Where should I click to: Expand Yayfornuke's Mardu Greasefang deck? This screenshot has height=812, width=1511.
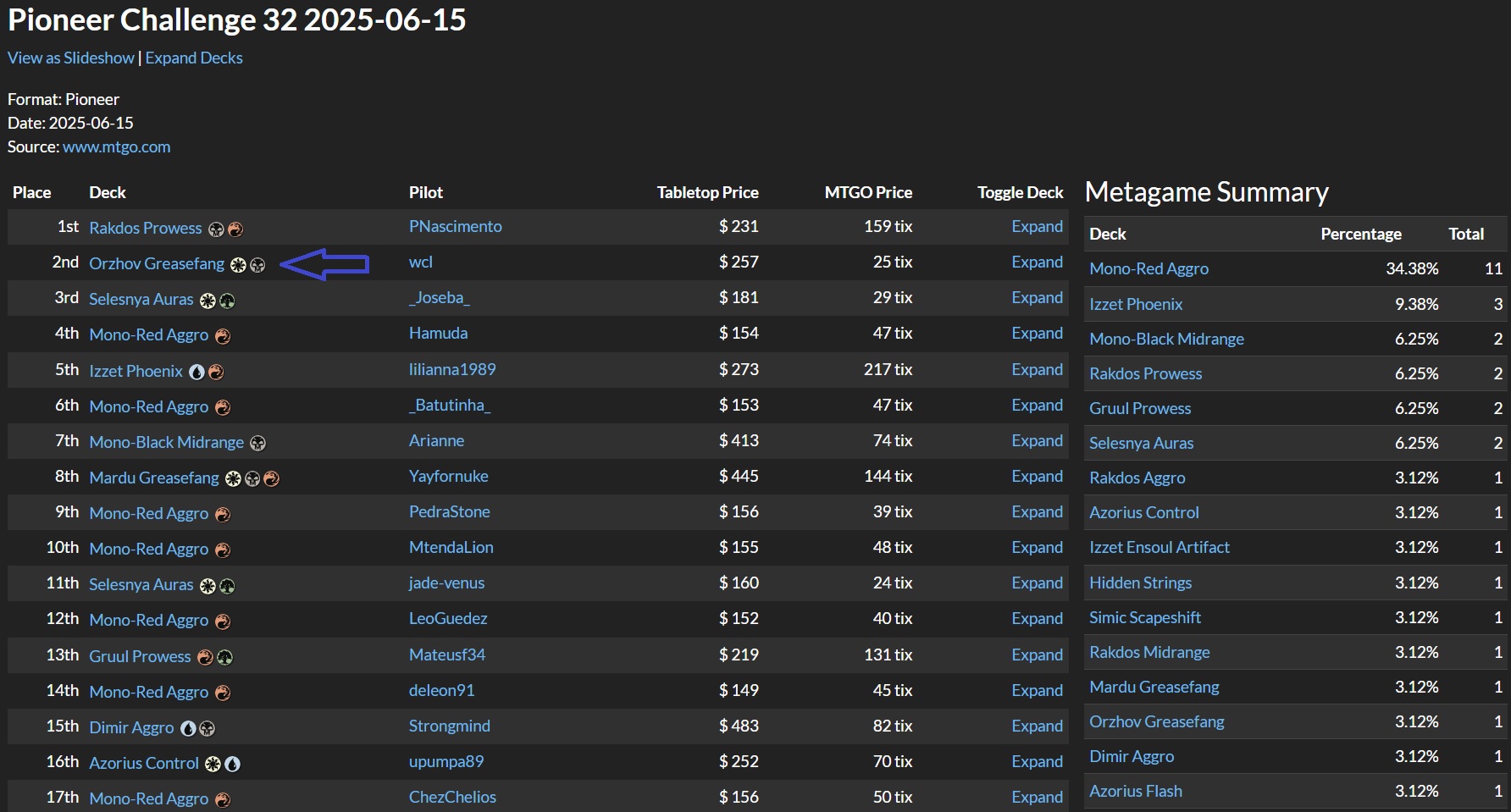pos(1037,476)
